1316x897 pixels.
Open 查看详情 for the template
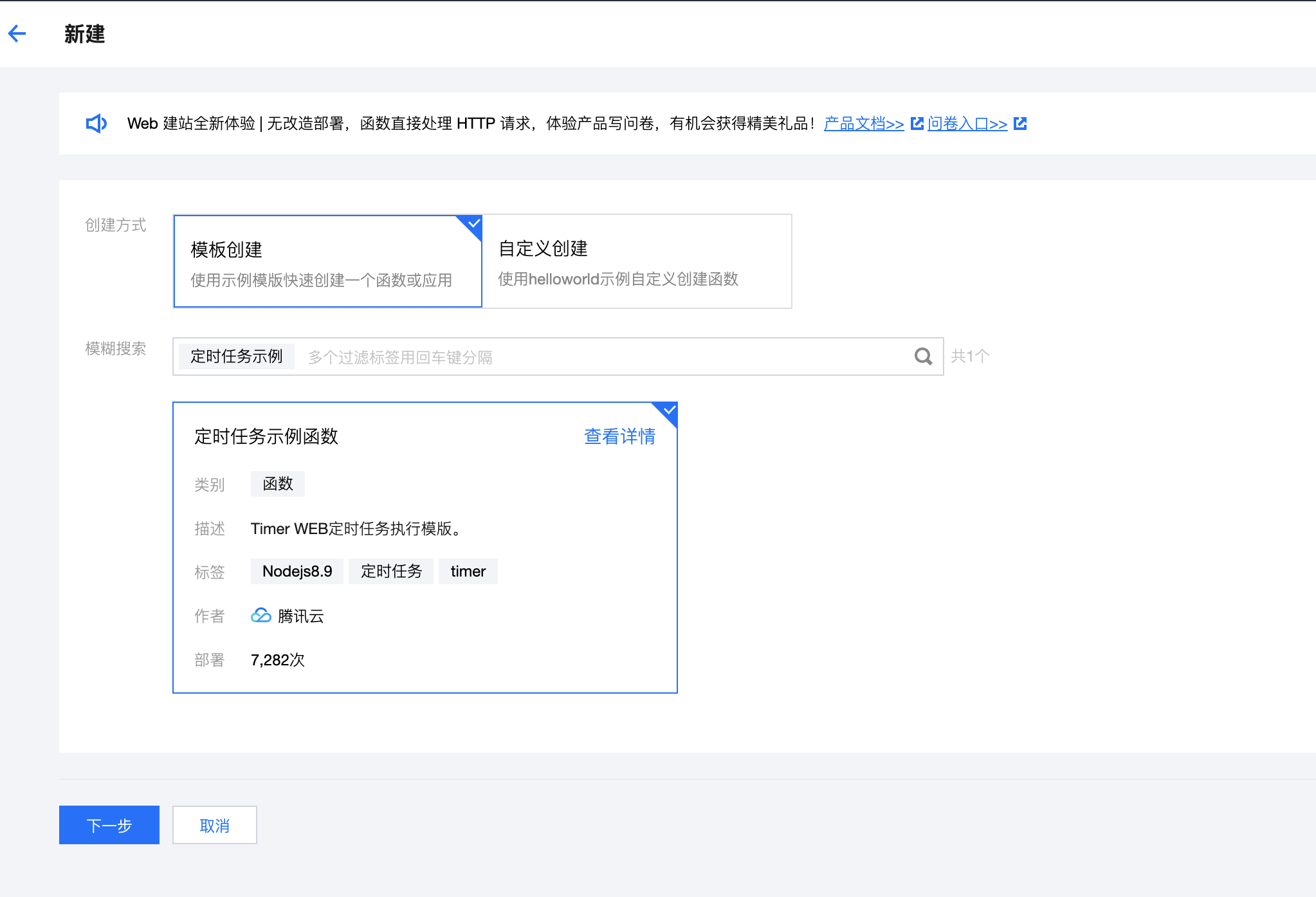point(619,436)
